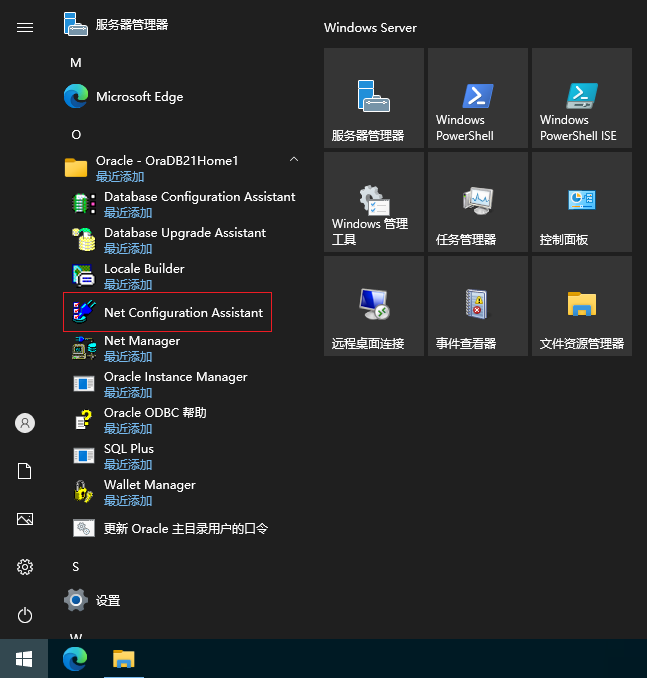Jump to letter S section header
Image resolution: width=647 pixels, height=678 pixels.
pyautogui.click(x=76, y=566)
